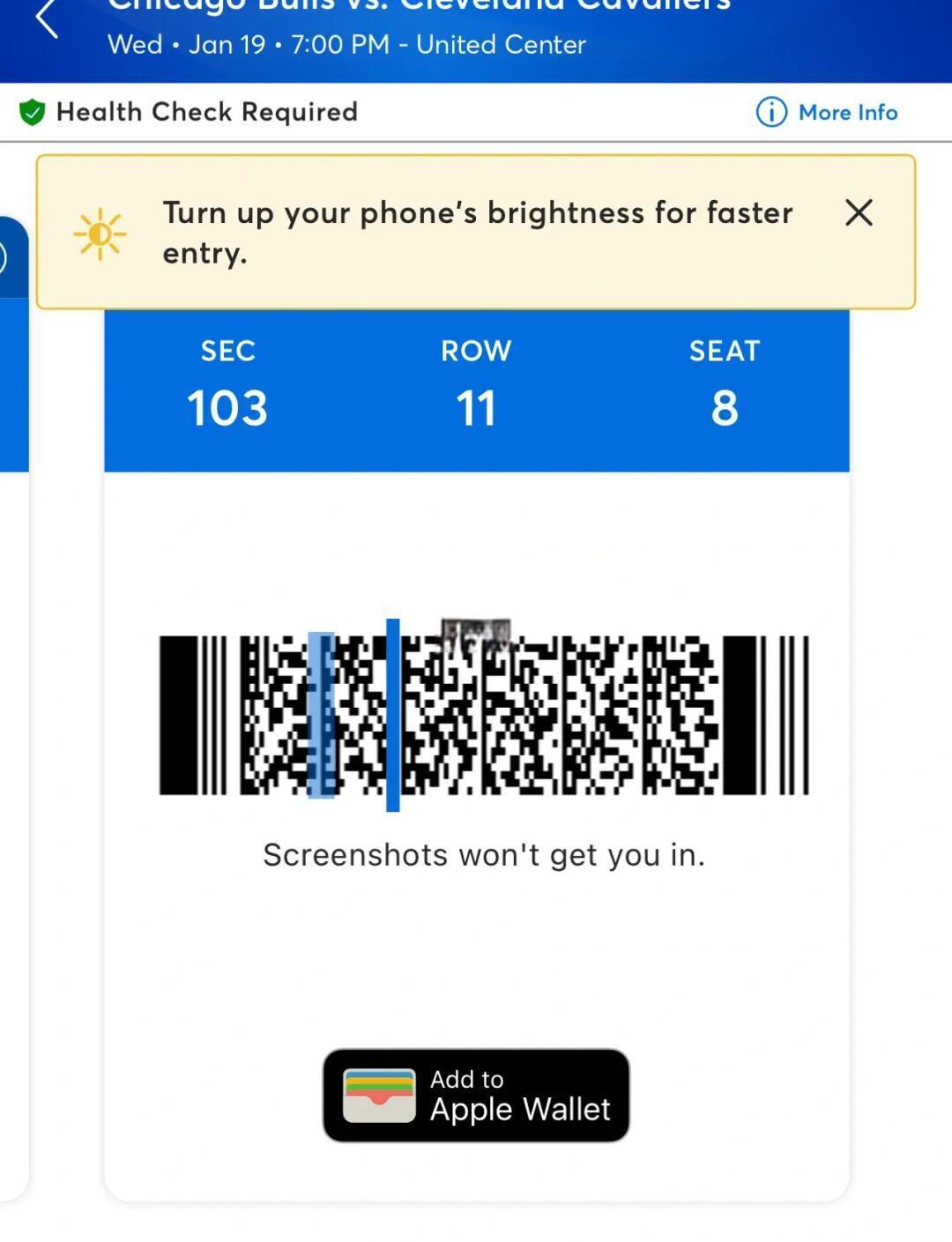The width and height of the screenshot is (952, 1242).
Task: Tap the event date and venue text
Action: 346,44
